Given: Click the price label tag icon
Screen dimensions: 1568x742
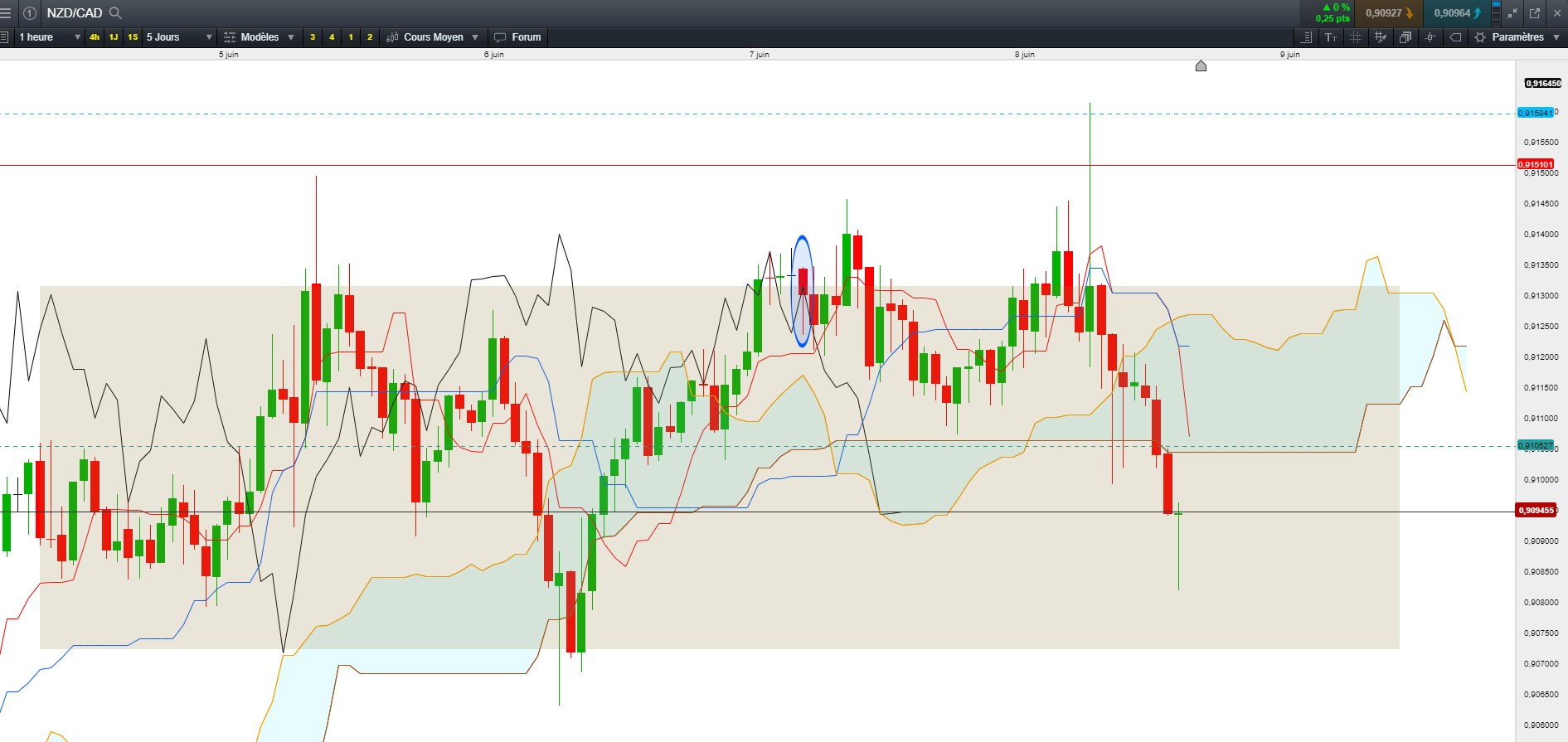Looking at the screenshot, I should (1455, 37).
